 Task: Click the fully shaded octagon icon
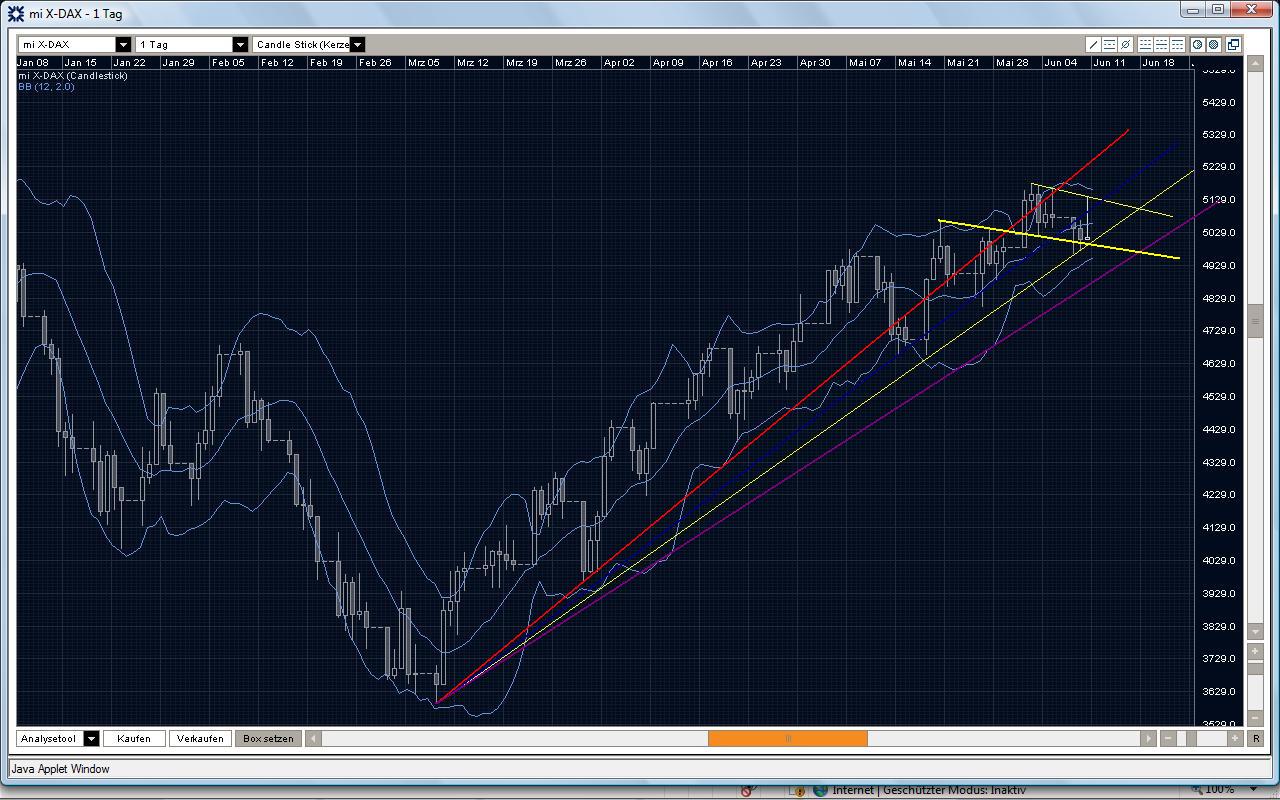click(x=1213, y=44)
